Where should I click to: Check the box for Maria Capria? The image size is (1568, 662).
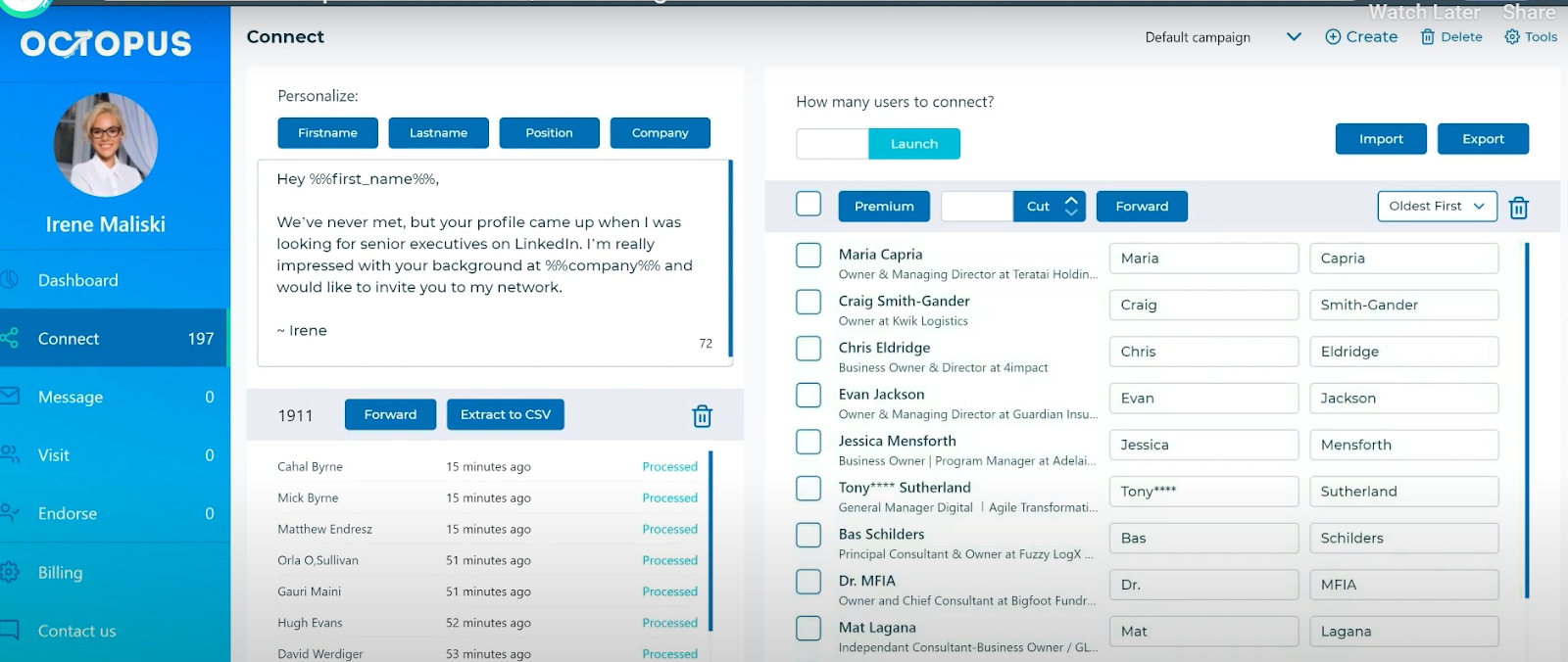tap(808, 256)
